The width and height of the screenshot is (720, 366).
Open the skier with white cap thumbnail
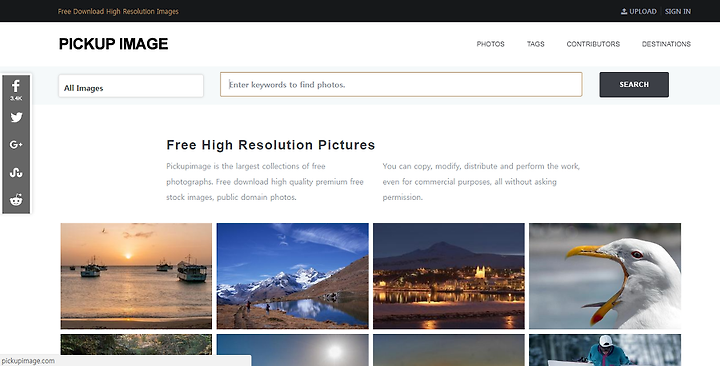tap(605, 350)
